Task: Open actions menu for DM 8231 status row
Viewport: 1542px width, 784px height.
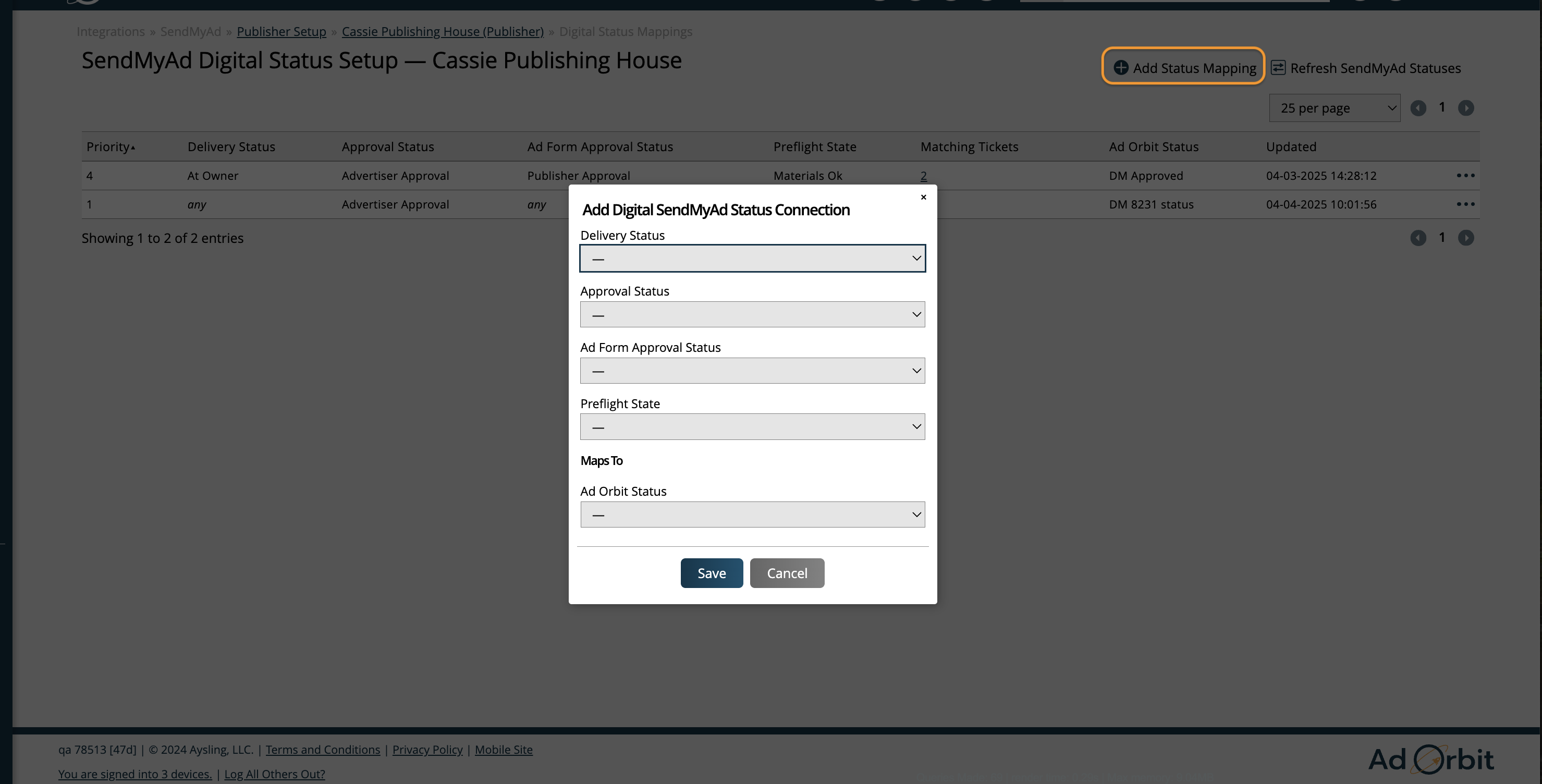Action: [1465, 204]
